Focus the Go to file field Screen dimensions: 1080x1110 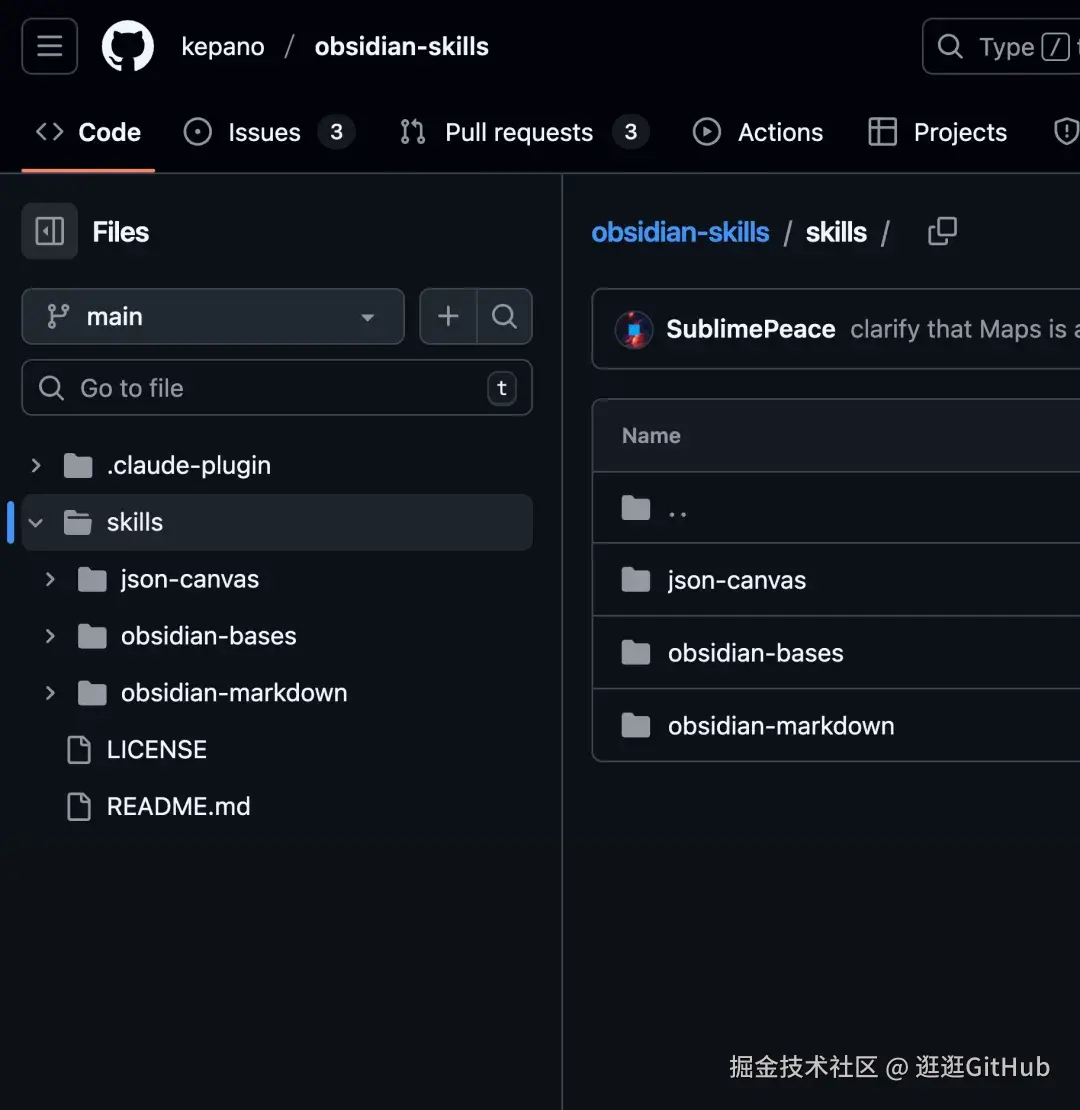click(x=277, y=388)
